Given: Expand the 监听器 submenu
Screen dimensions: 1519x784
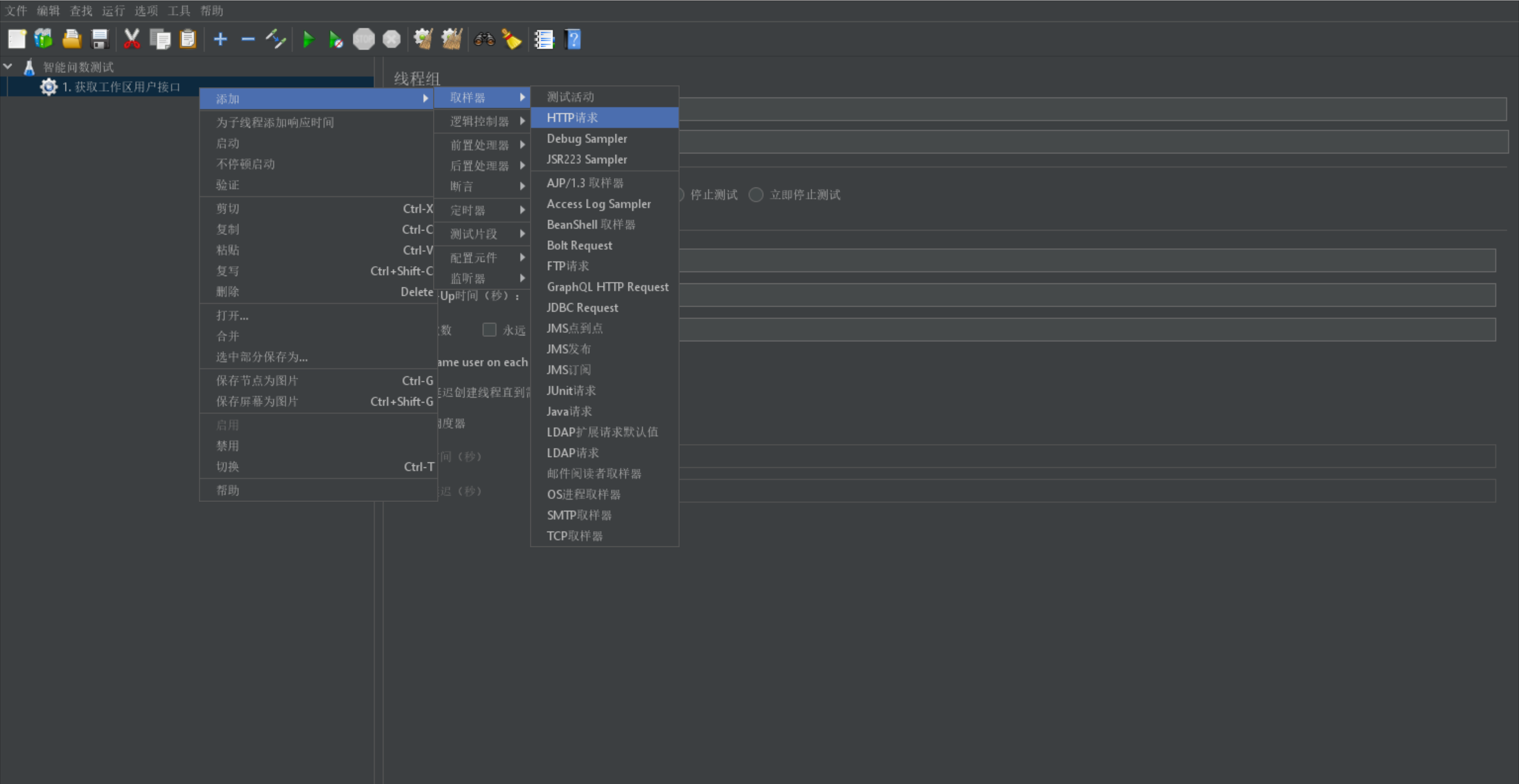Looking at the screenshot, I should (482, 278).
